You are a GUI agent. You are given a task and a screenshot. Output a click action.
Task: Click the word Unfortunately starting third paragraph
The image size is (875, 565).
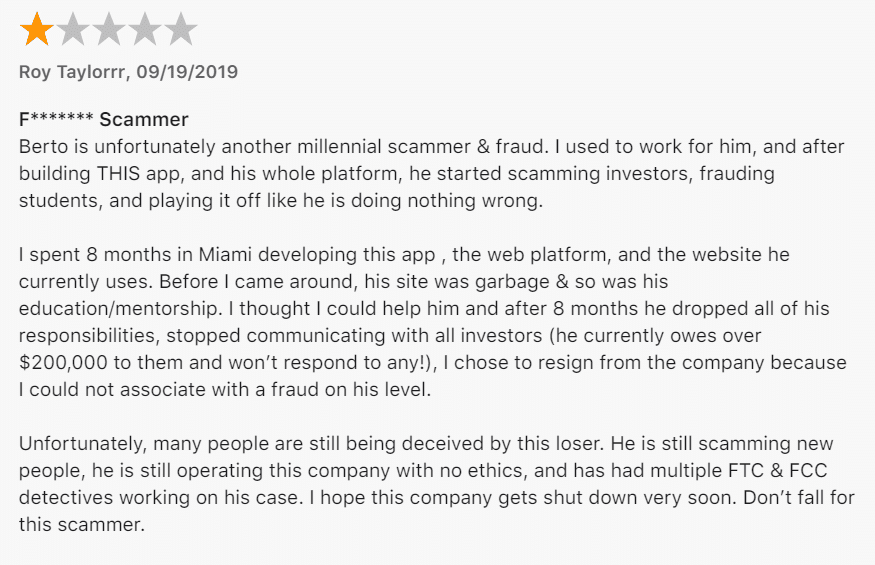[82, 444]
